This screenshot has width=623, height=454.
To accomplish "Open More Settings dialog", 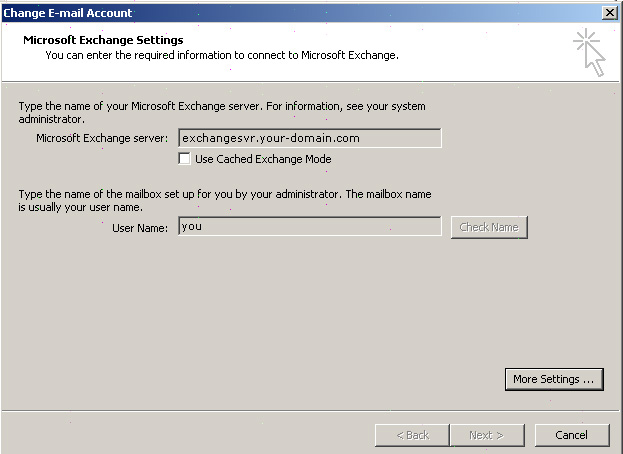I will [554, 379].
